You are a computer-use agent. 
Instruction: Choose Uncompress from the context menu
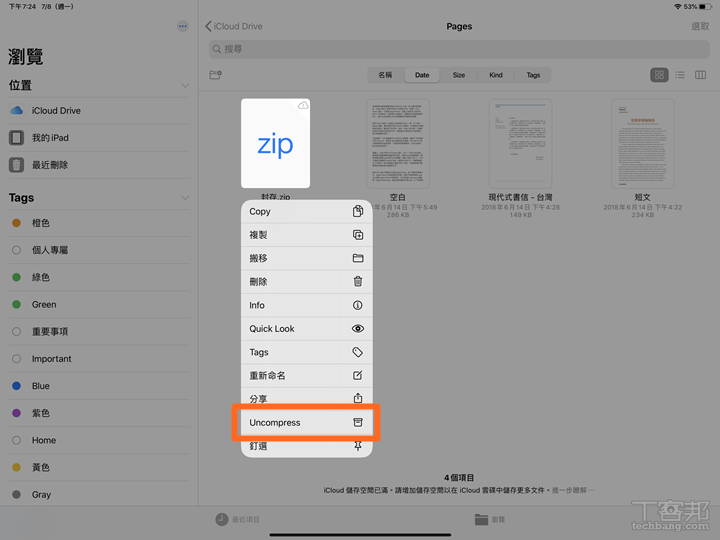click(x=307, y=422)
